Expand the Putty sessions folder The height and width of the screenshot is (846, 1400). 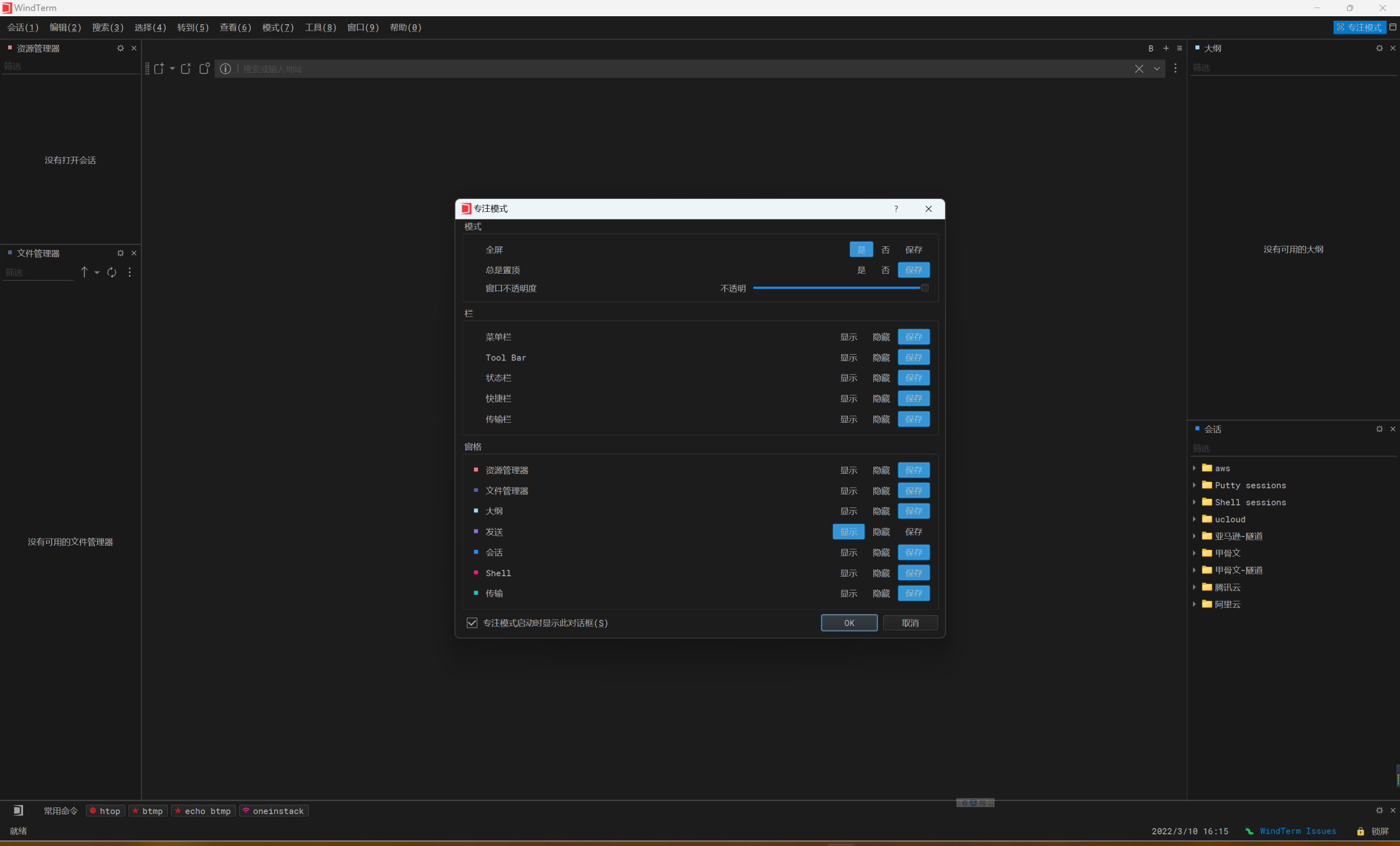coord(1194,485)
